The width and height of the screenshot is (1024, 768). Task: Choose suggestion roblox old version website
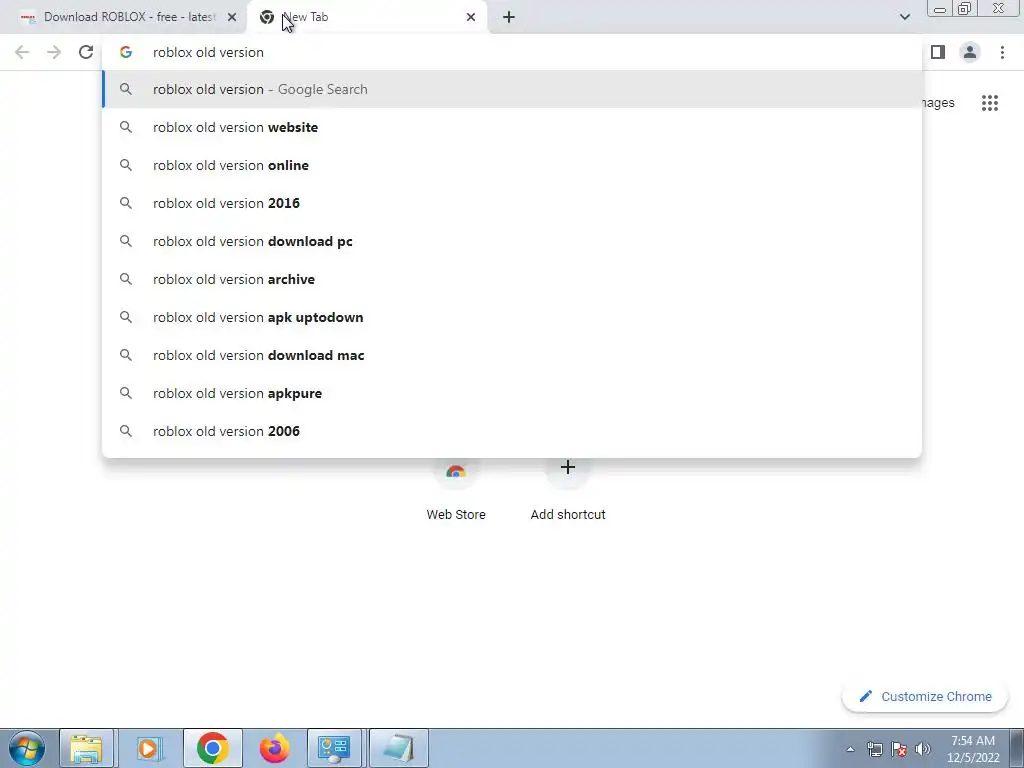point(512,127)
